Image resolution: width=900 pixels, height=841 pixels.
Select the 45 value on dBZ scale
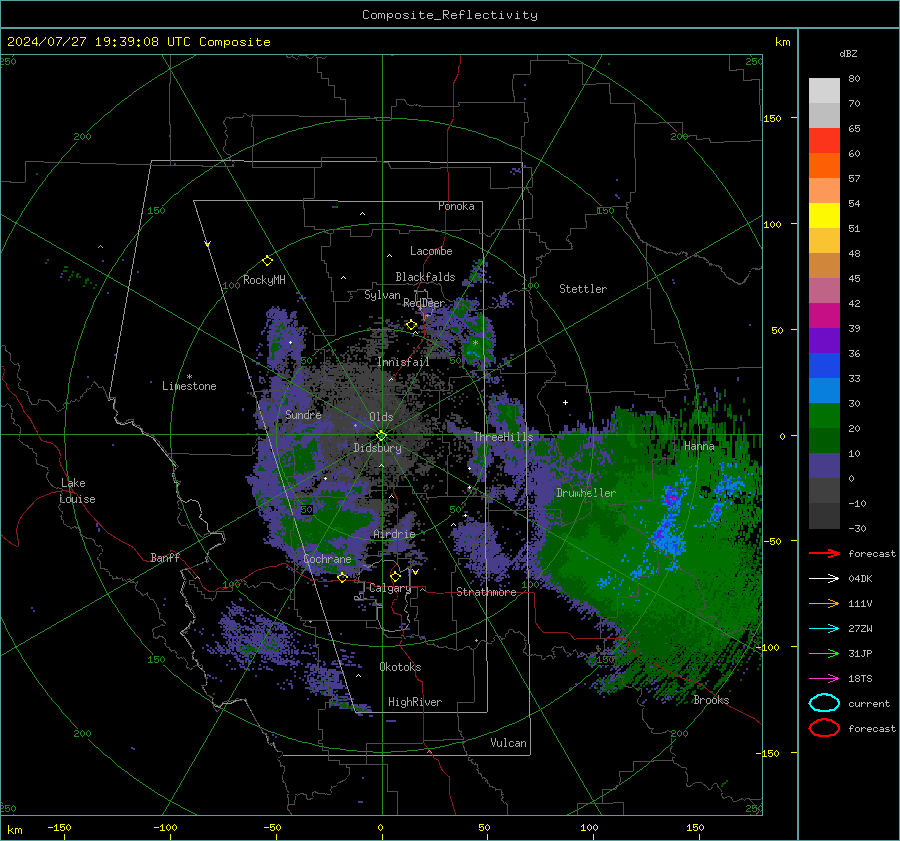tap(854, 278)
